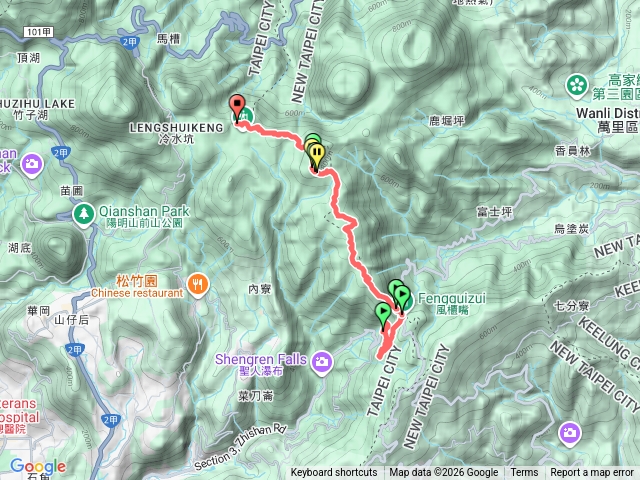Click the Qianshan Park text label

(x=144, y=211)
